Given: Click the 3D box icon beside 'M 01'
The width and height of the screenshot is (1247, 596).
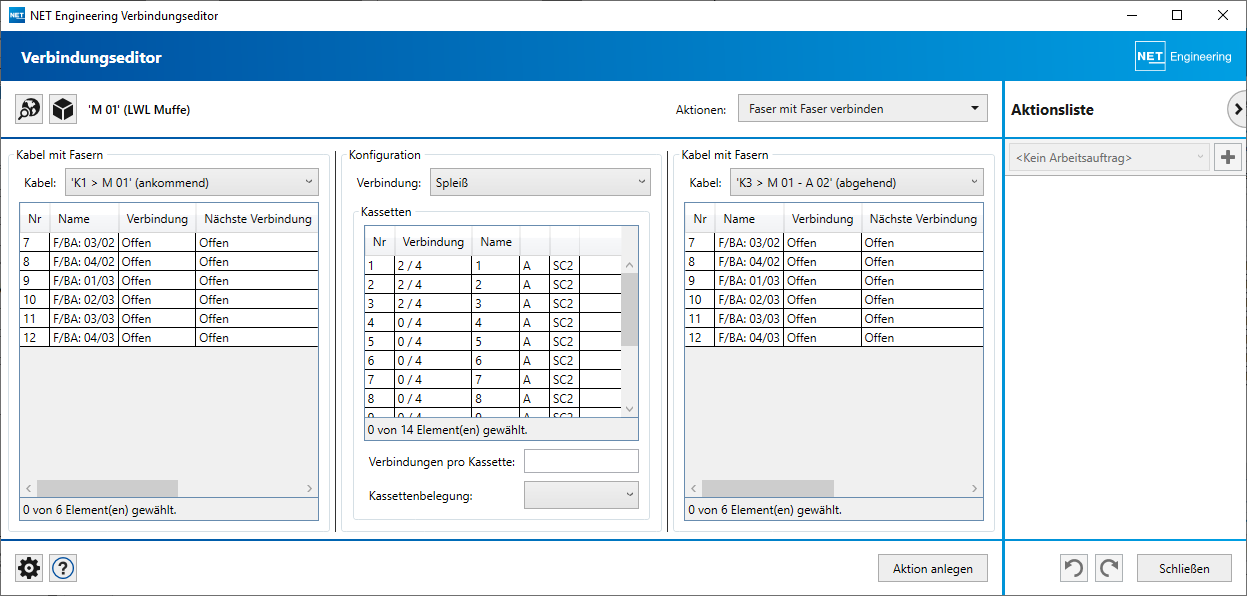Looking at the screenshot, I should pyautogui.click(x=63, y=109).
